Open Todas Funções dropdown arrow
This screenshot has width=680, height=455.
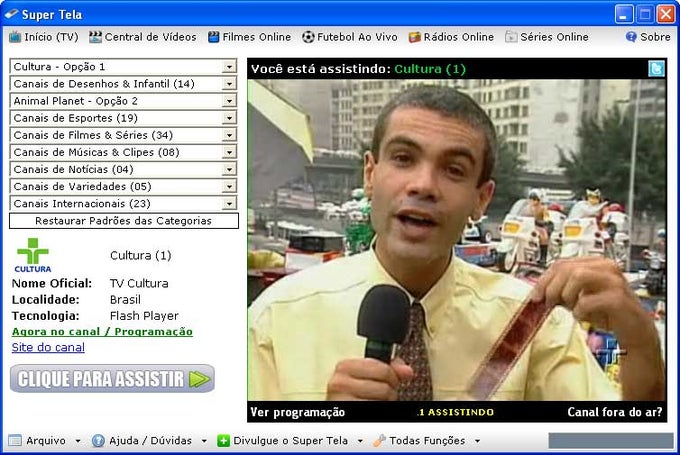(x=477, y=441)
